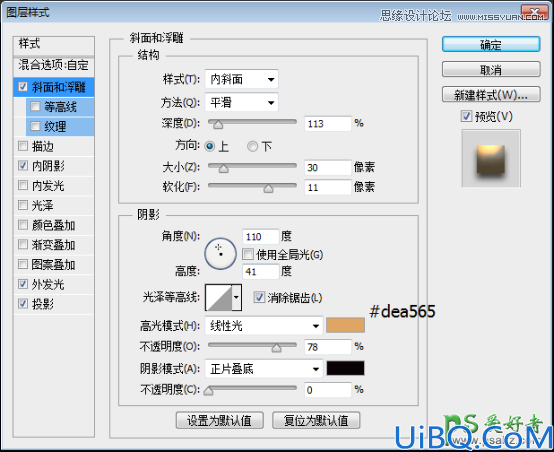554x452 pixels.
Task: Click shadow opacity field with 0
Action: pyautogui.click(x=328, y=390)
